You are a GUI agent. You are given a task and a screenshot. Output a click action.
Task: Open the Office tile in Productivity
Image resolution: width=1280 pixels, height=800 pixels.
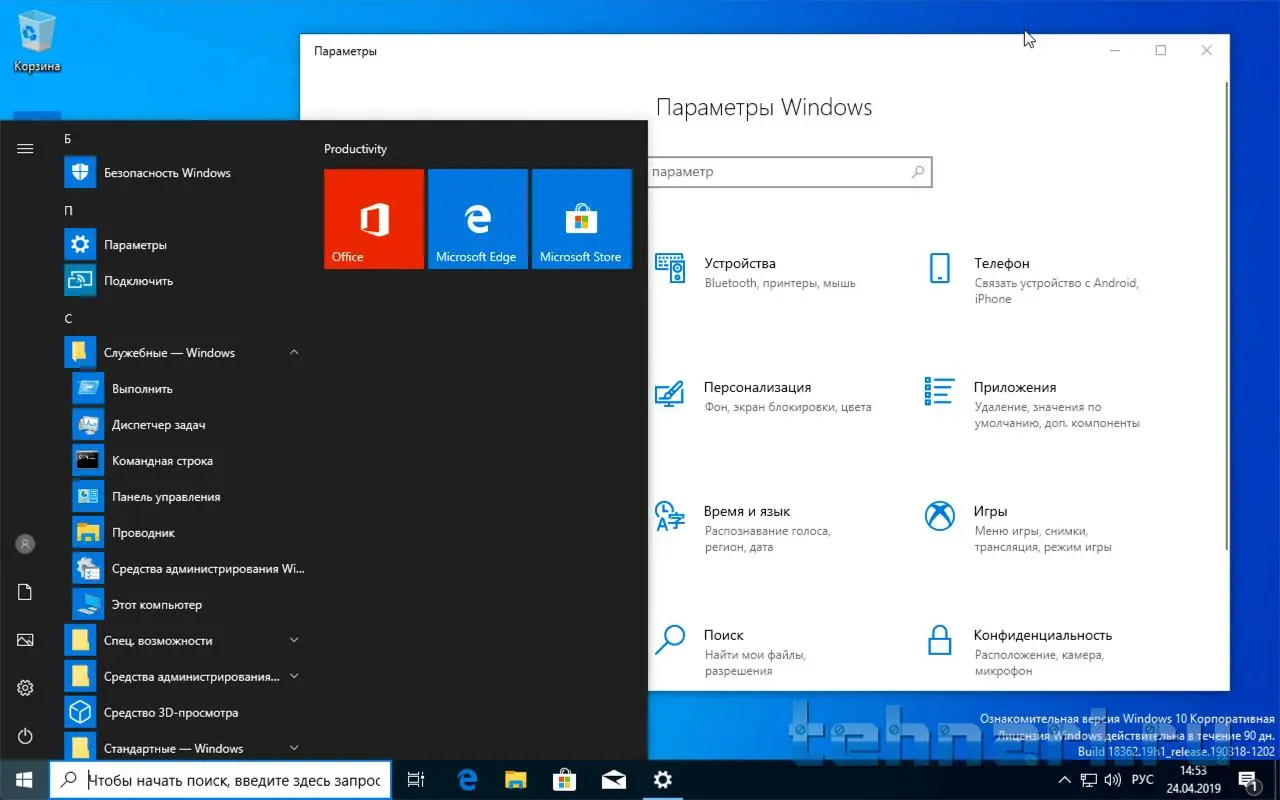(374, 219)
